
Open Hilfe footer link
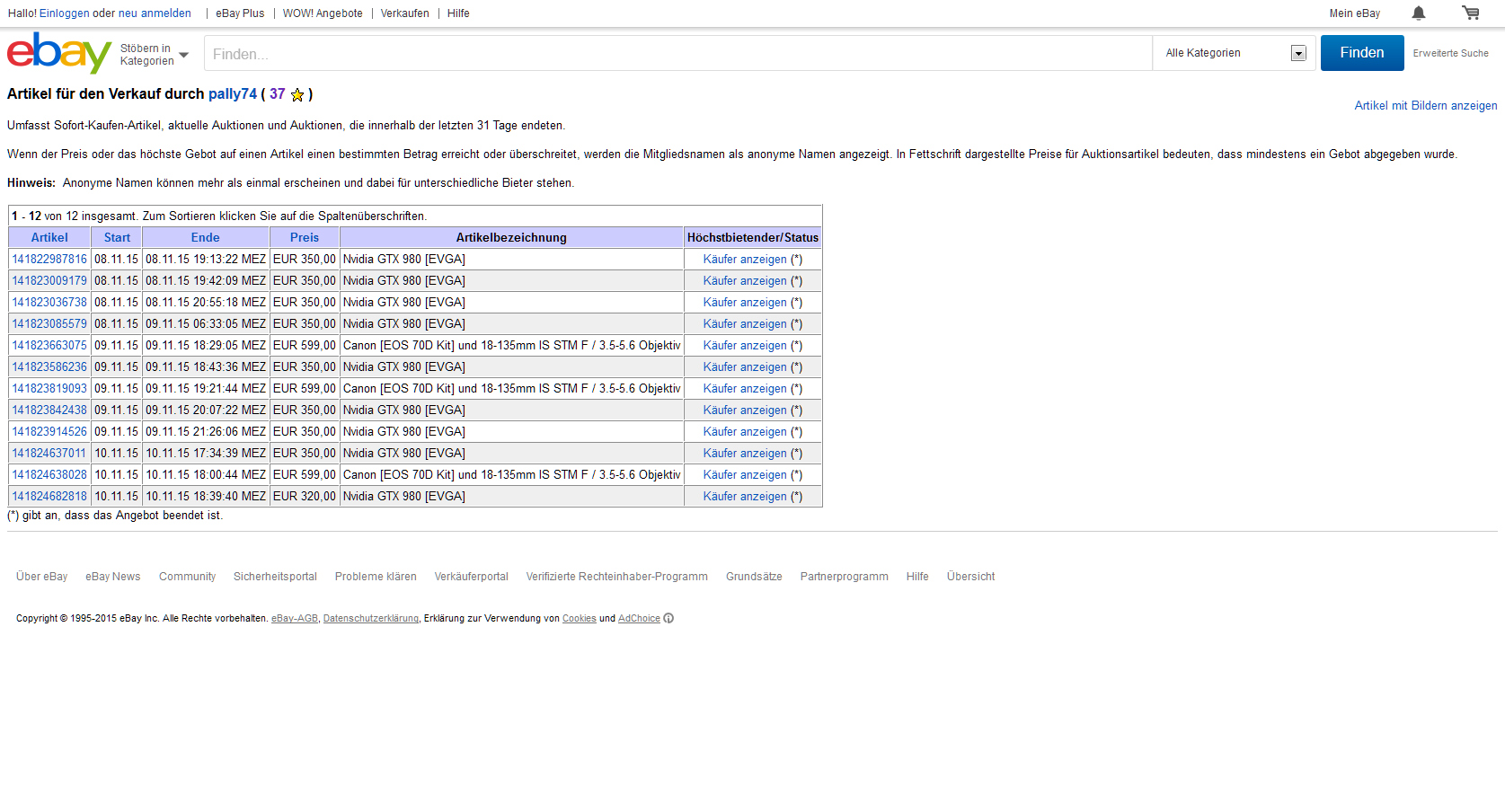[917, 577]
